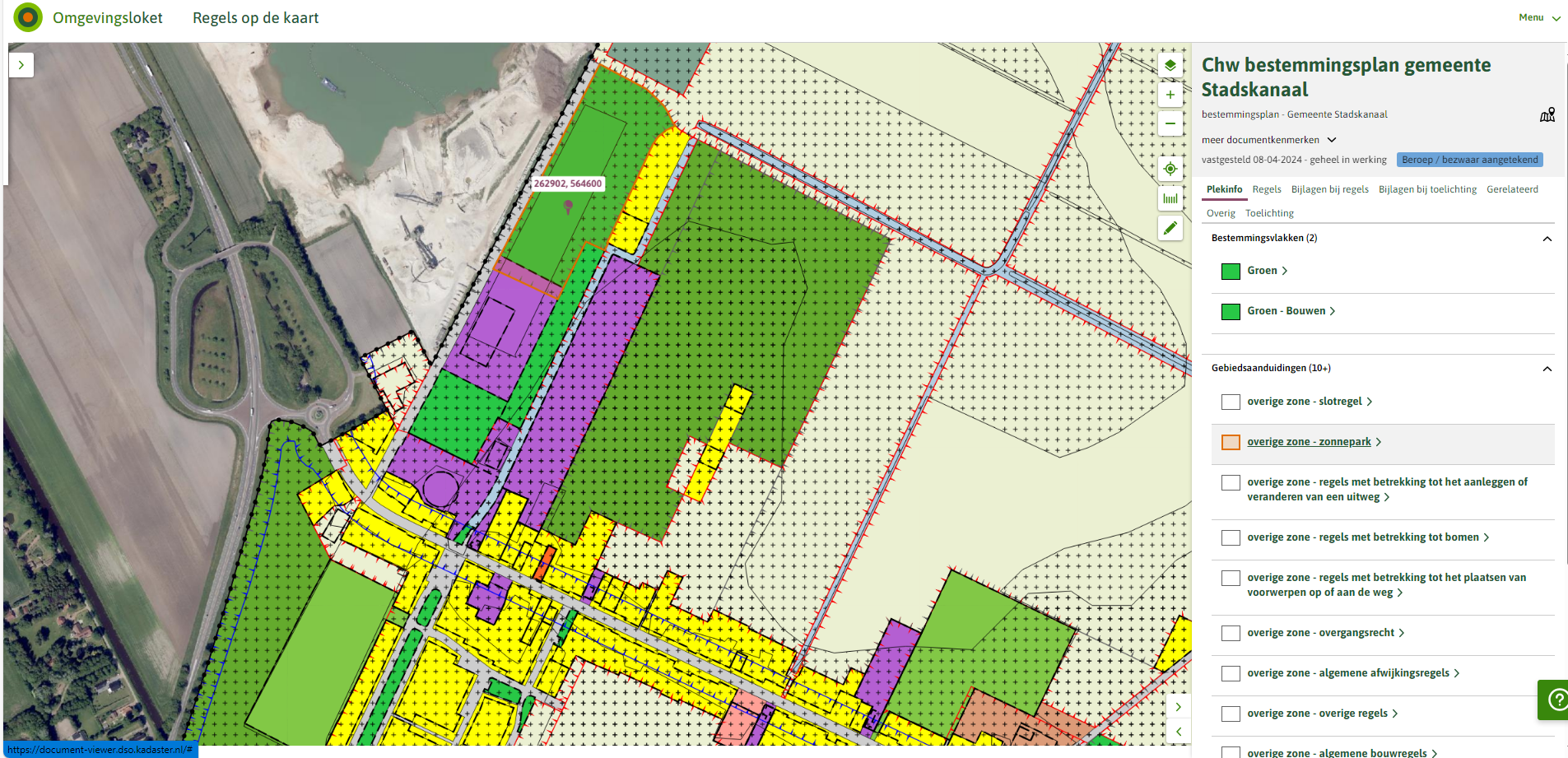This screenshot has width=1568, height=758.
Task: Click the location pin marker on map
Action: [x=568, y=207]
